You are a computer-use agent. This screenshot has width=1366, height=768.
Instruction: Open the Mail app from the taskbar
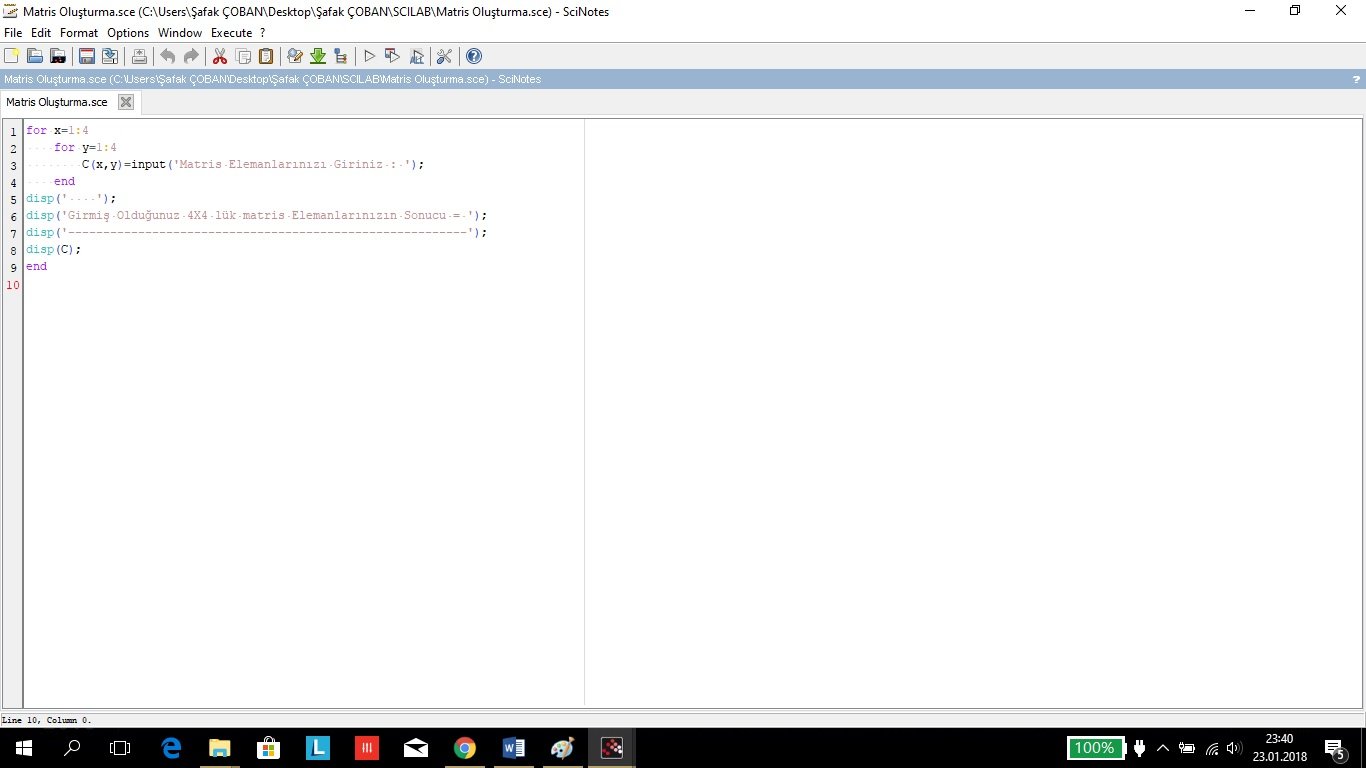point(415,748)
